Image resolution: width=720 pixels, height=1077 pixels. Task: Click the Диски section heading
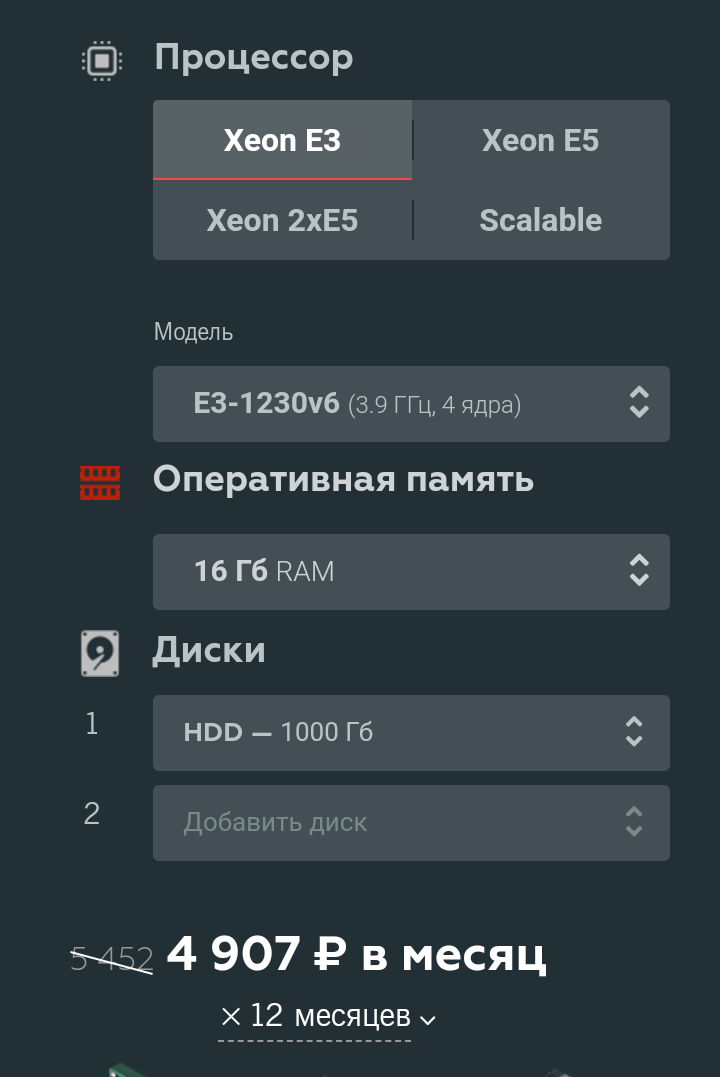point(209,650)
